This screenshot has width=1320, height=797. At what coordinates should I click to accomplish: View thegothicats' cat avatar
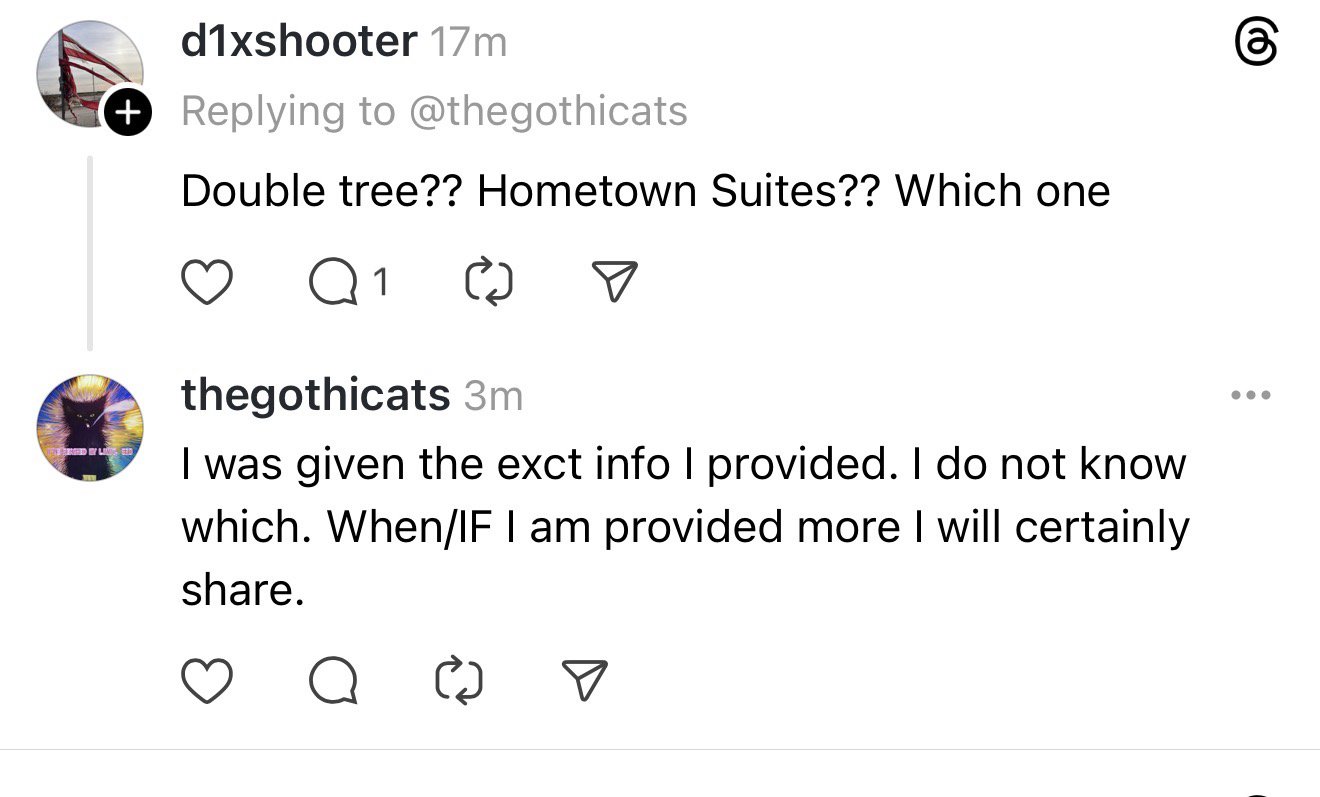[90, 428]
